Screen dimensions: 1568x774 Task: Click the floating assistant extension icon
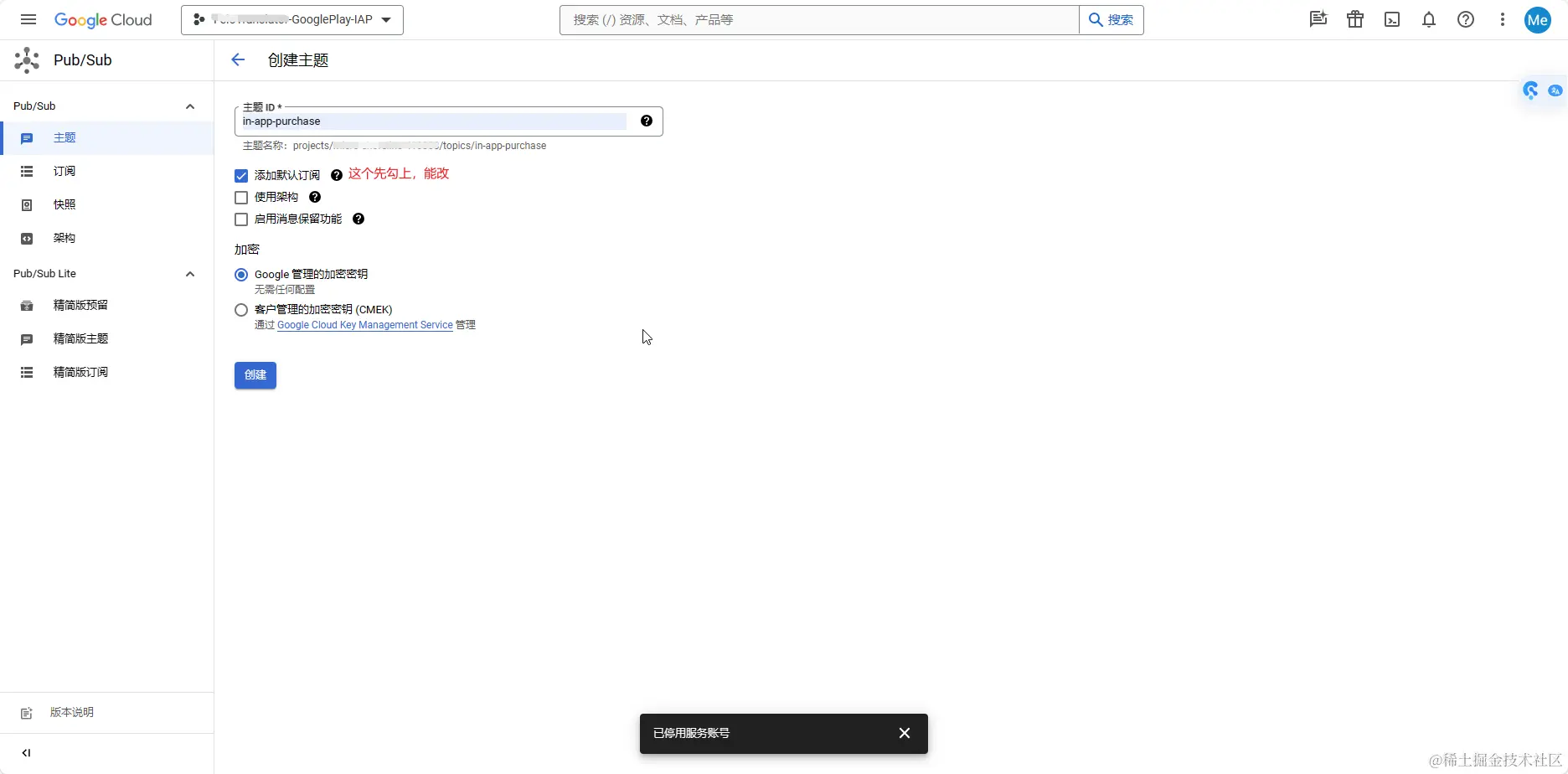1531,90
